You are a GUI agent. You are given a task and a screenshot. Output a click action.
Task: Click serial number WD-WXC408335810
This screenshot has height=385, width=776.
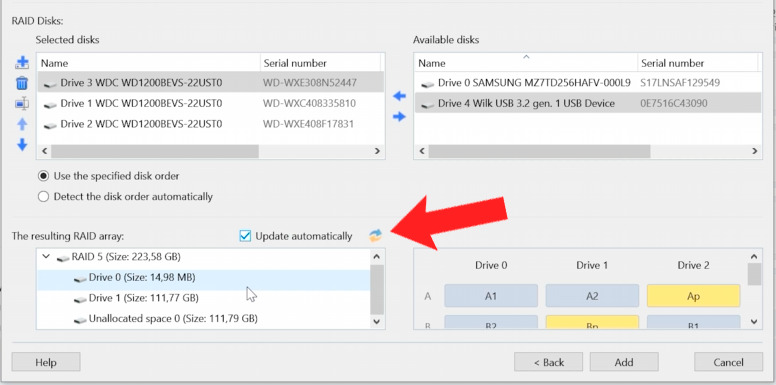(x=309, y=103)
